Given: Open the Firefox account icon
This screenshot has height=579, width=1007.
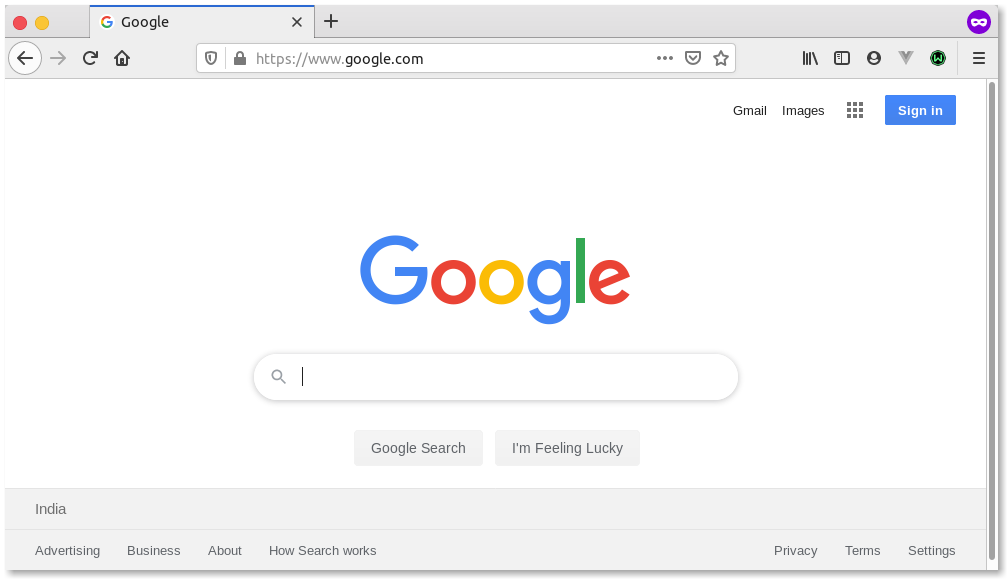Looking at the screenshot, I should point(873,58).
